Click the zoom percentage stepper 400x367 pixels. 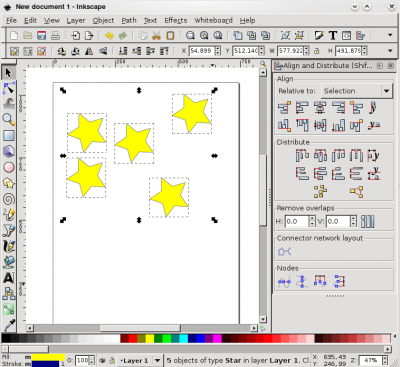385,360
